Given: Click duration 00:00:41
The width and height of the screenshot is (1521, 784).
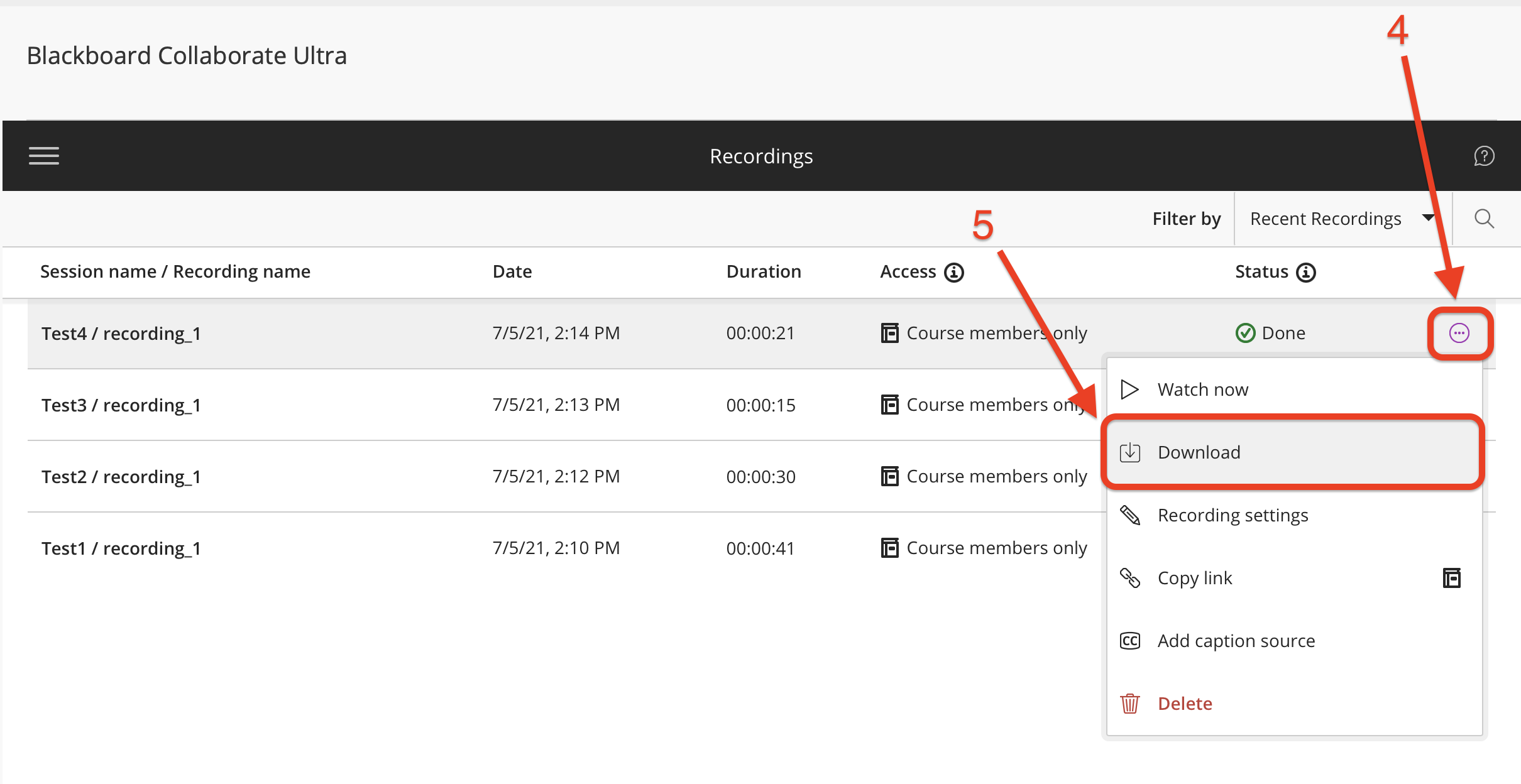Looking at the screenshot, I should (760, 548).
